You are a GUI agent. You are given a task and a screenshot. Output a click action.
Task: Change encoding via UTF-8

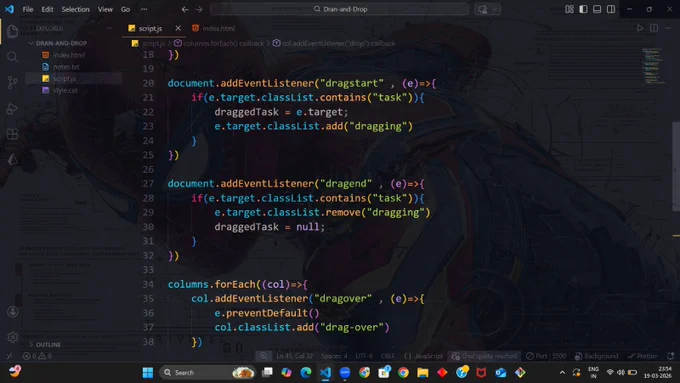364,356
